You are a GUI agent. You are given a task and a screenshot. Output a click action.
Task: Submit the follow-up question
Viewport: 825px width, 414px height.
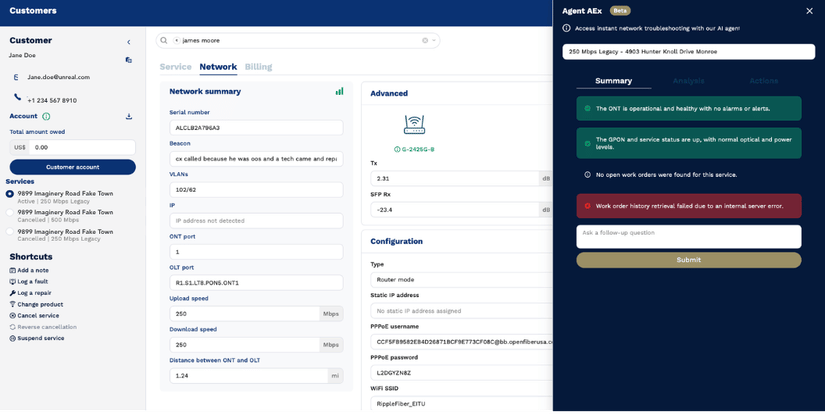click(689, 260)
